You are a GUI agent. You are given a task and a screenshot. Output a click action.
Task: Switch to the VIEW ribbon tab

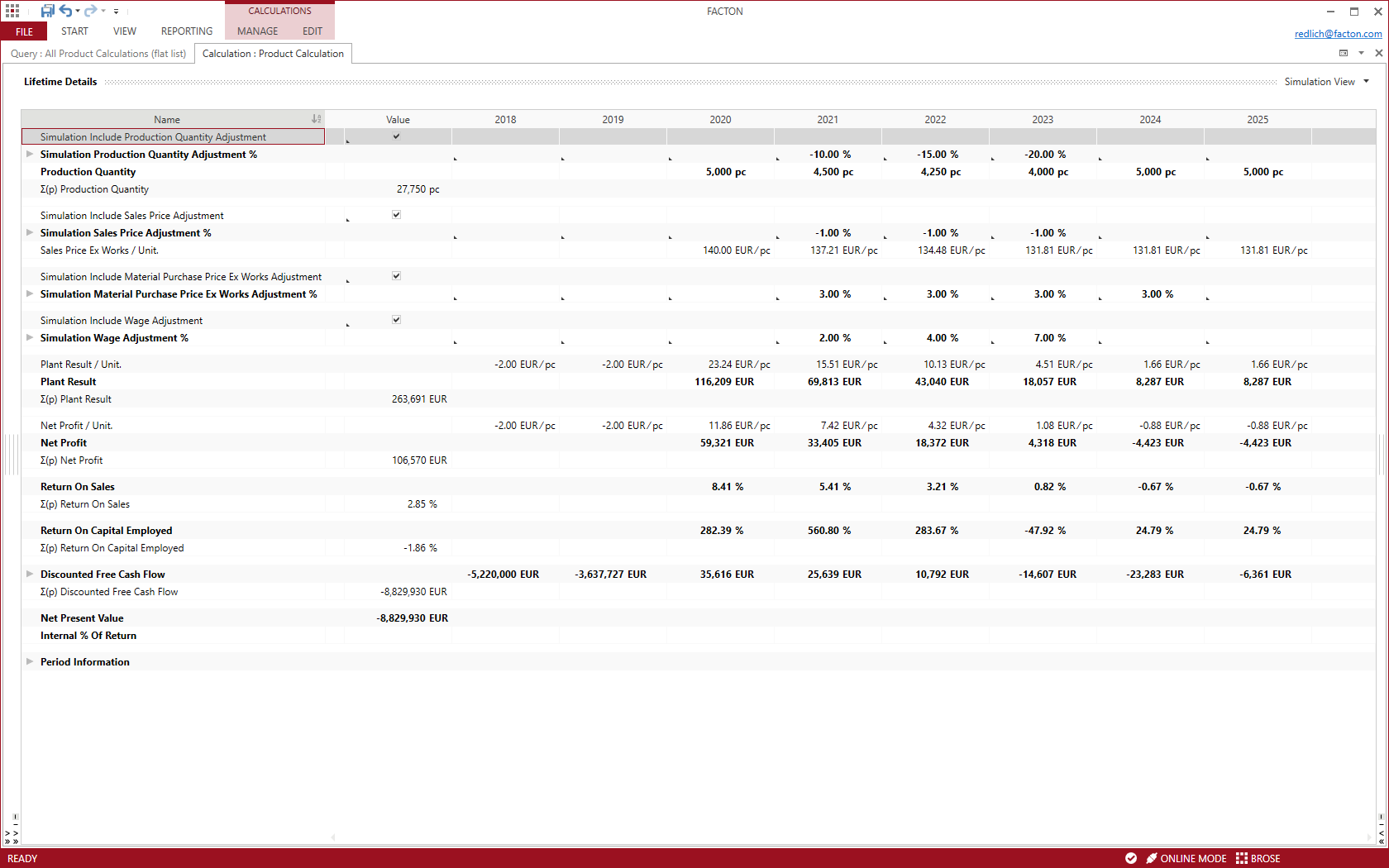[125, 31]
